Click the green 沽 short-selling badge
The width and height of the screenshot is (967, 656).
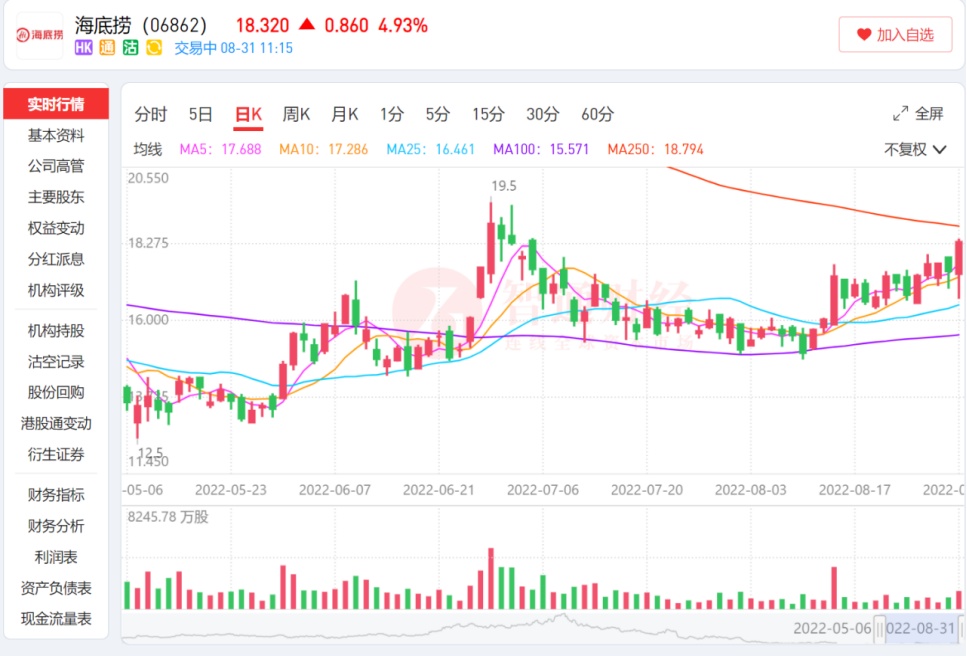click(x=130, y=47)
